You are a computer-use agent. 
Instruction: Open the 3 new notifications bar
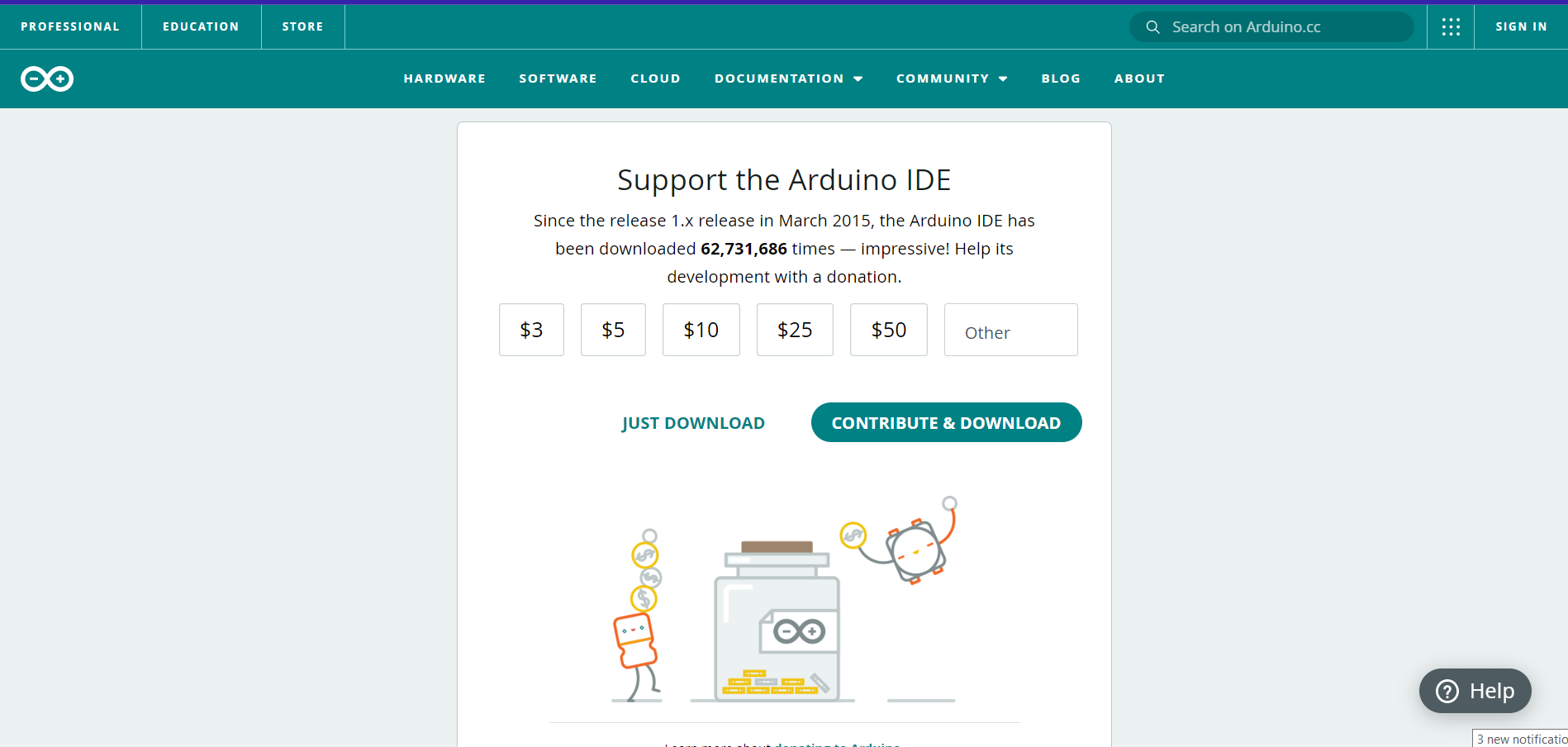(x=1520, y=738)
